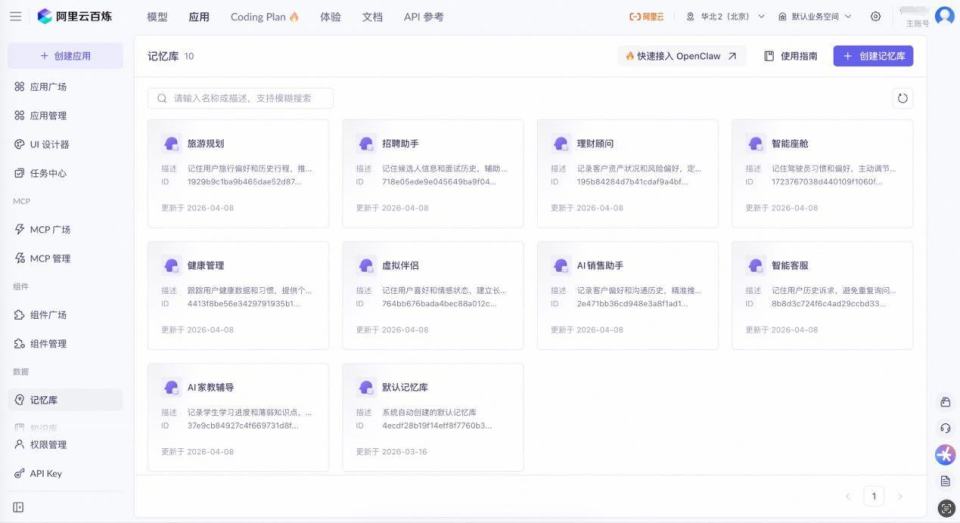
Task: Click the next page arrow
Action: pos(900,496)
